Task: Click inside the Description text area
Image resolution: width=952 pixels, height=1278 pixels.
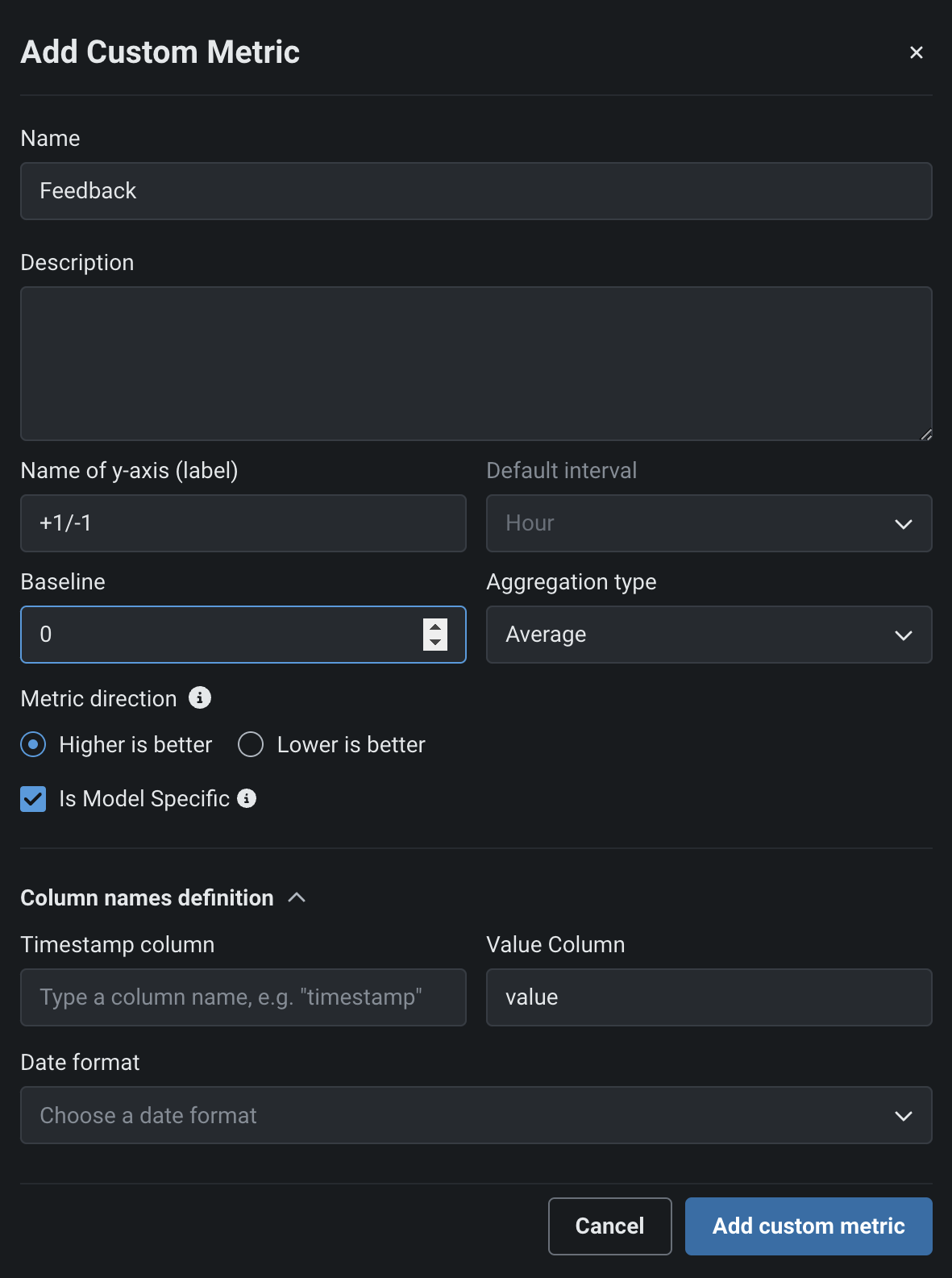Action: [x=476, y=363]
